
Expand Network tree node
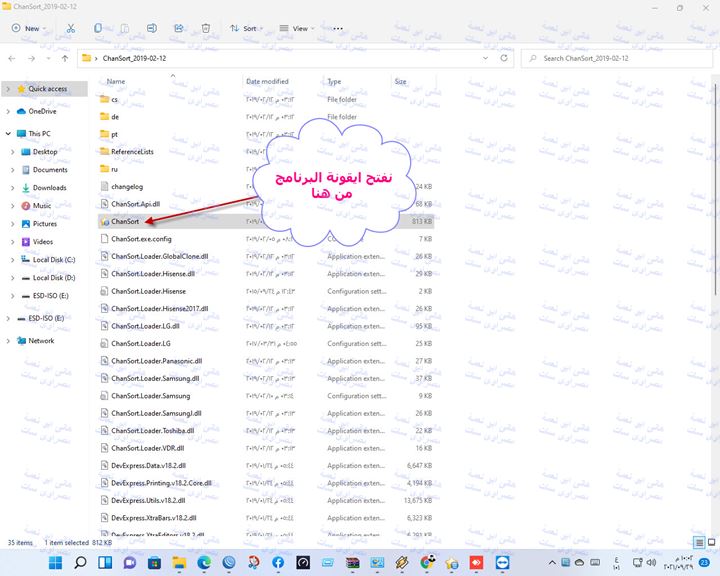click(x=8, y=341)
